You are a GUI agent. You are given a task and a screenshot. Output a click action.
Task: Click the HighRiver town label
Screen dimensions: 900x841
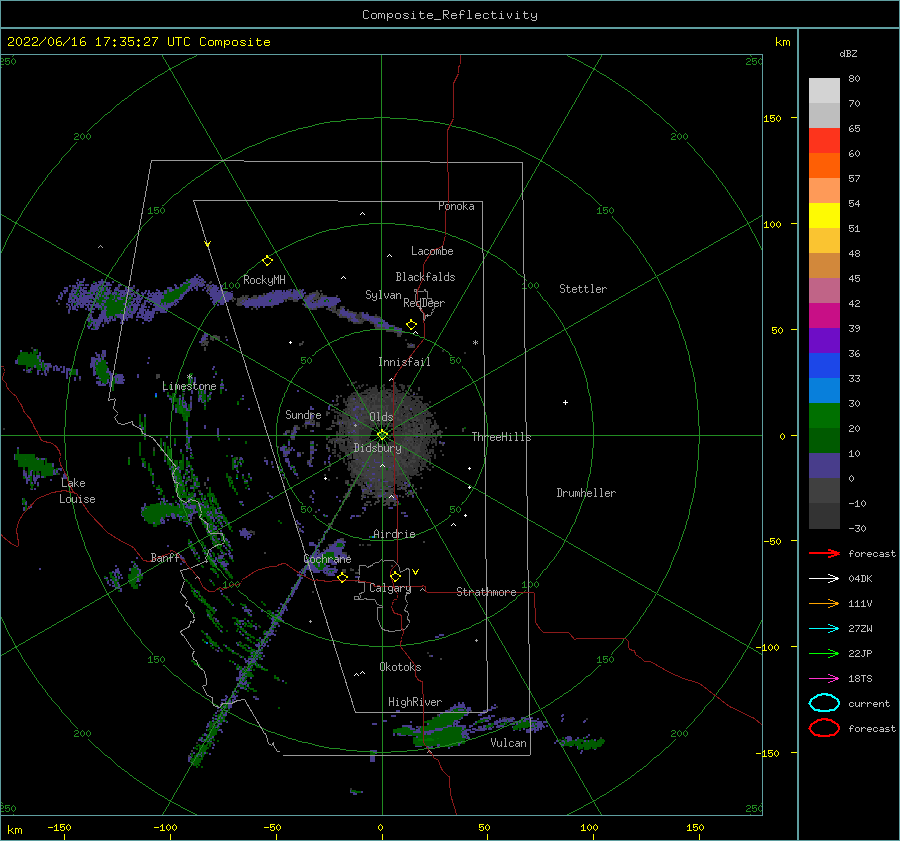click(x=415, y=702)
